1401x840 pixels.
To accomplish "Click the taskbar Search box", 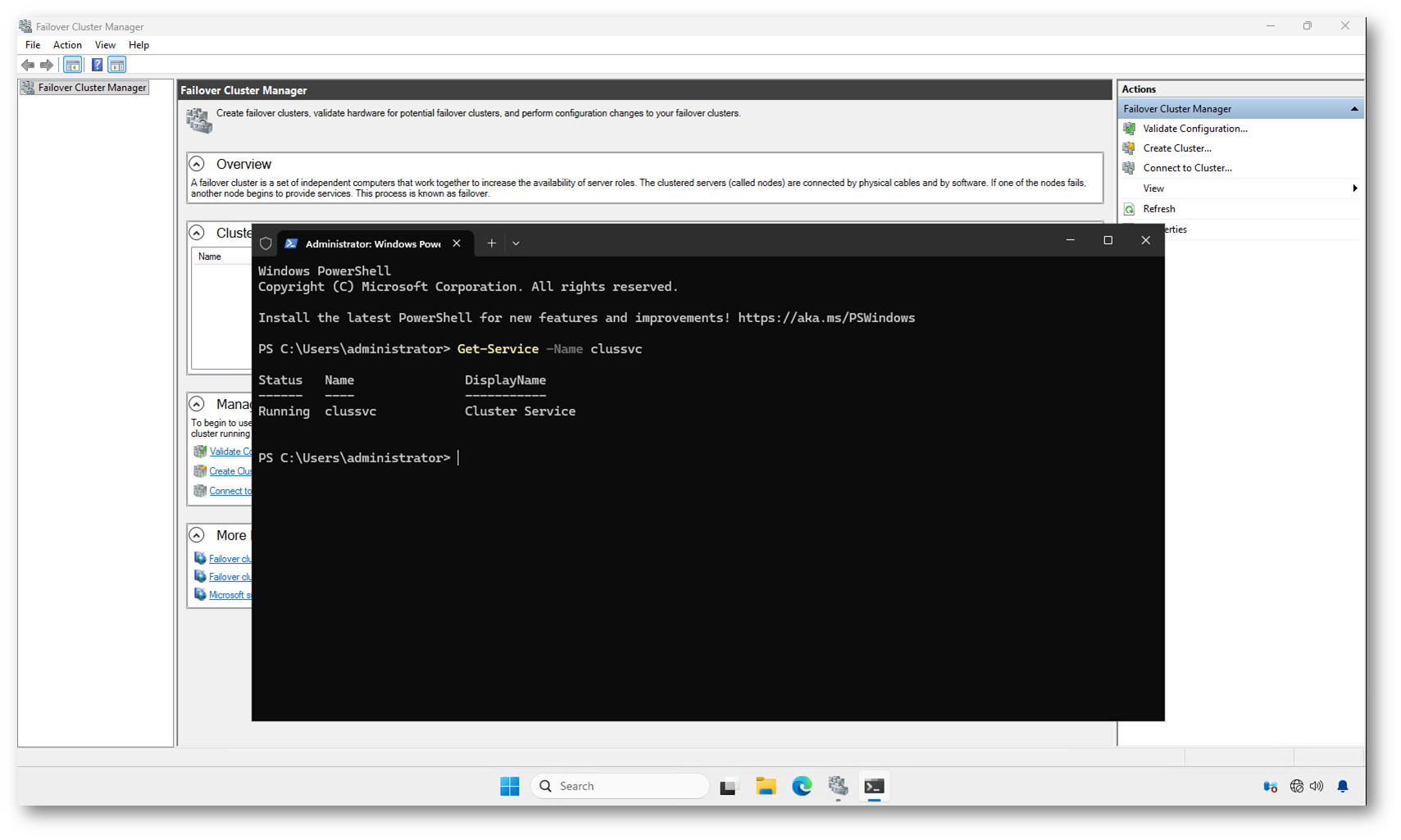I will pyautogui.click(x=620, y=786).
